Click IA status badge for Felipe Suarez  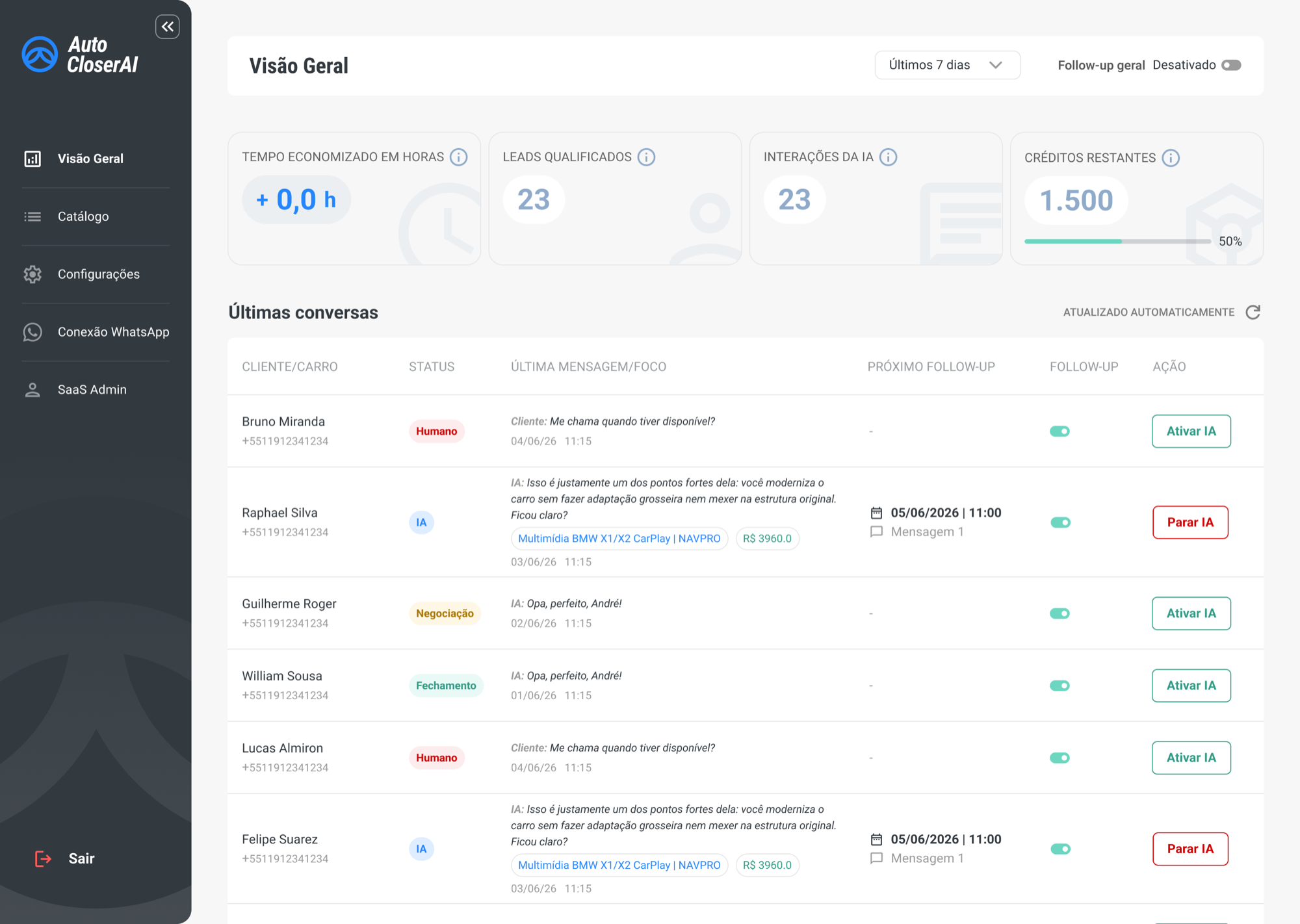tap(421, 849)
